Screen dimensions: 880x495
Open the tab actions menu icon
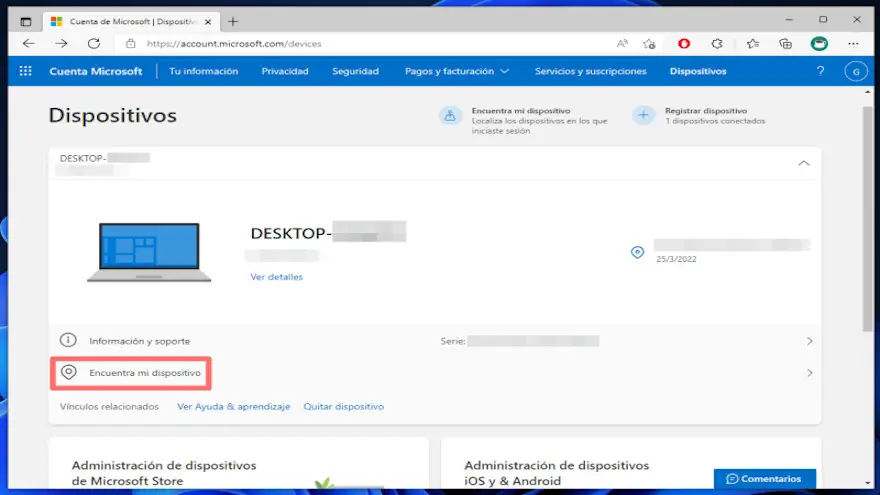point(26,22)
